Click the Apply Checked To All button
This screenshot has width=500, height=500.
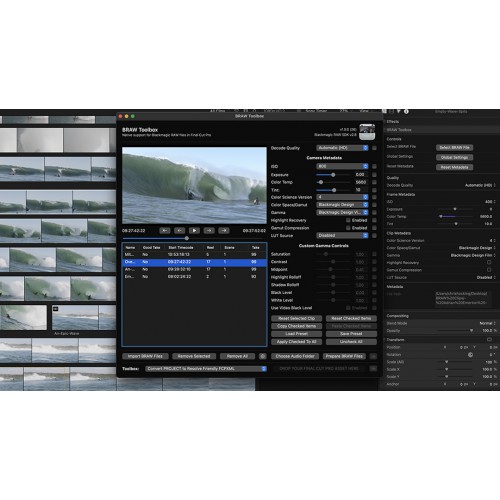point(296,342)
